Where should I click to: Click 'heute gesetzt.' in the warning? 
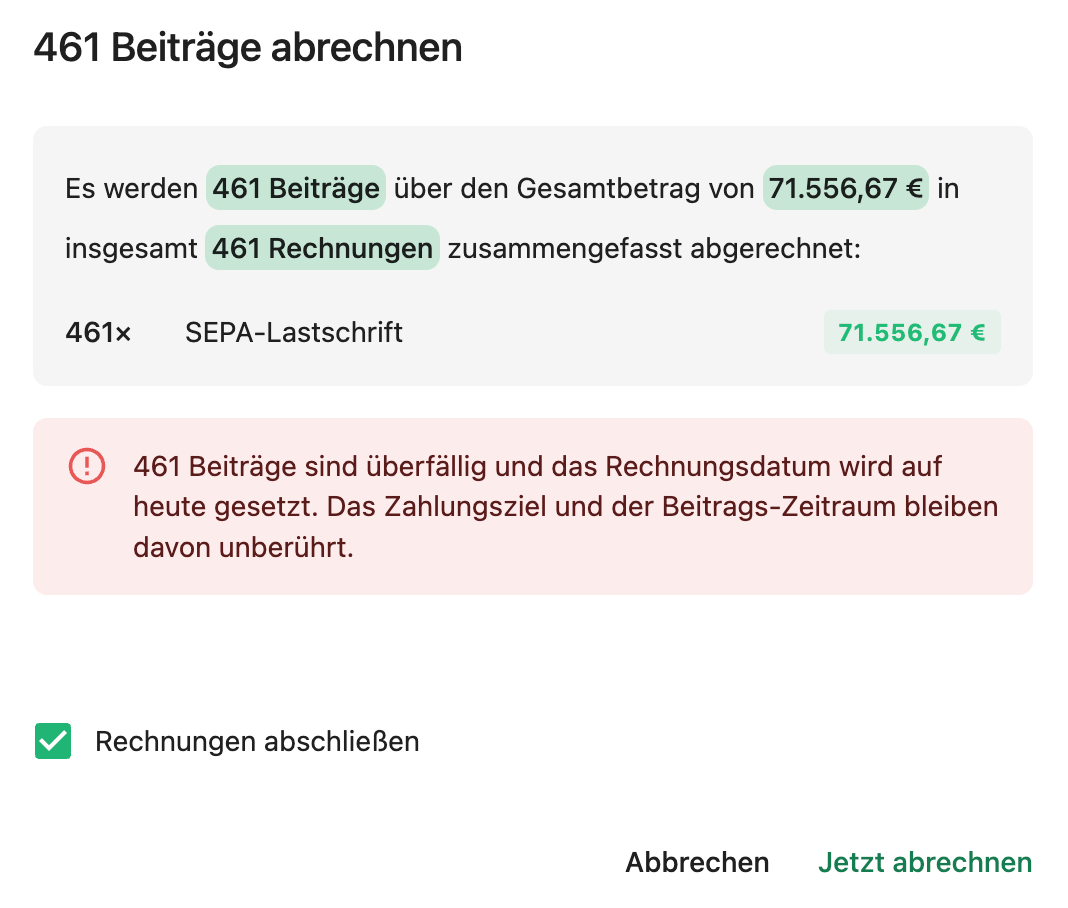click(x=226, y=507)
